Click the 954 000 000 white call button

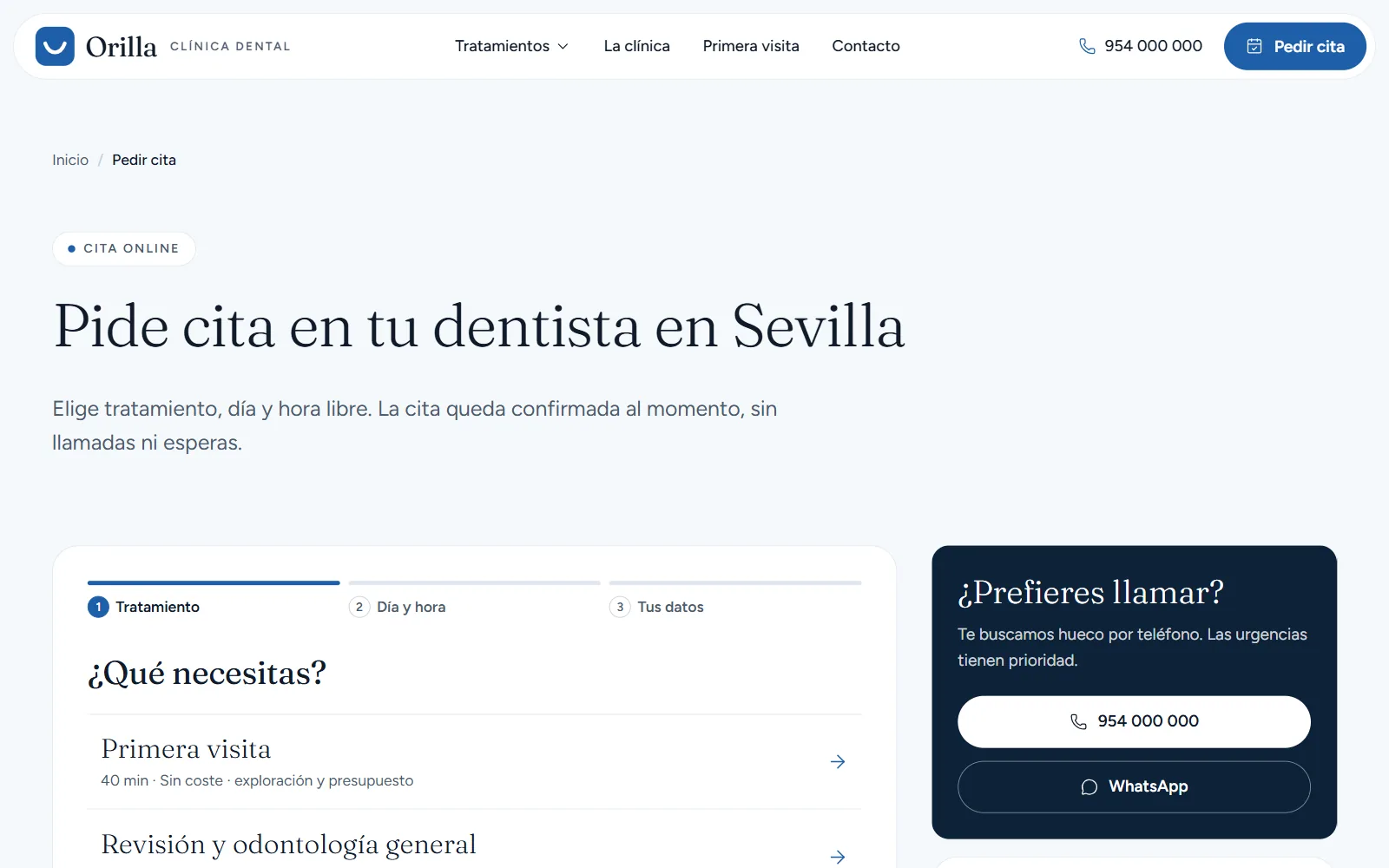(x=1134, y=721)
